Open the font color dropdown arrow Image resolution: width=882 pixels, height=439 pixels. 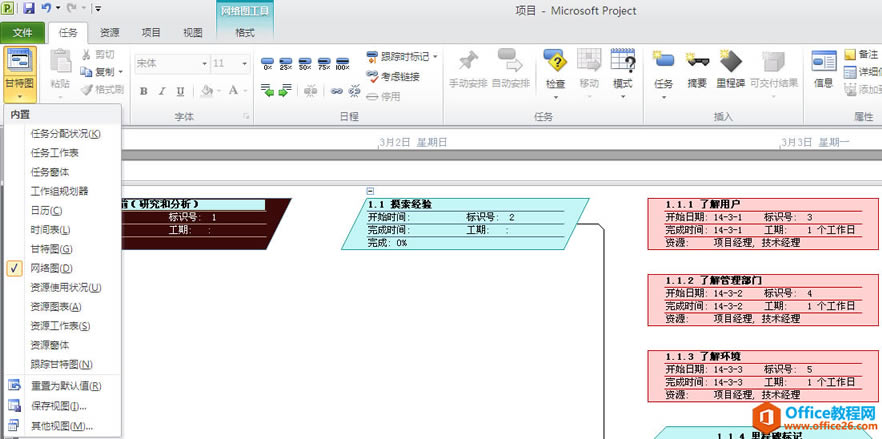247,91
